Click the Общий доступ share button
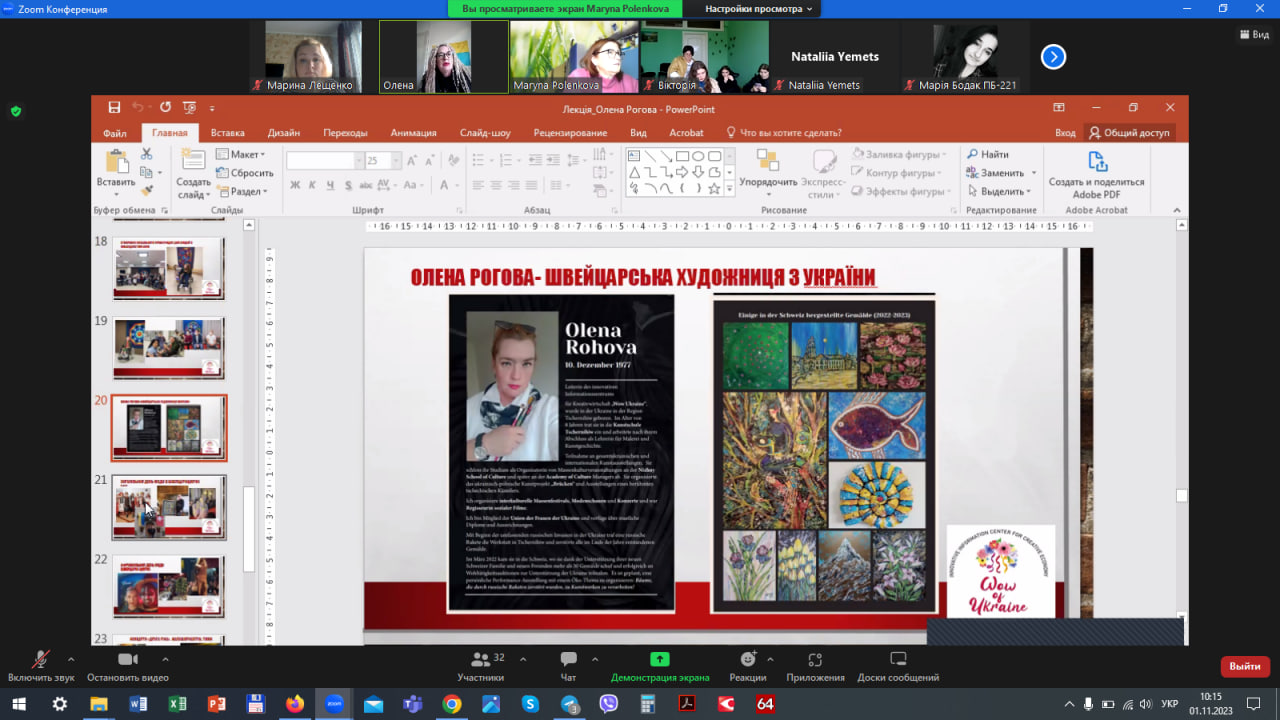1280x720 pixels. tap(1129, 133)
